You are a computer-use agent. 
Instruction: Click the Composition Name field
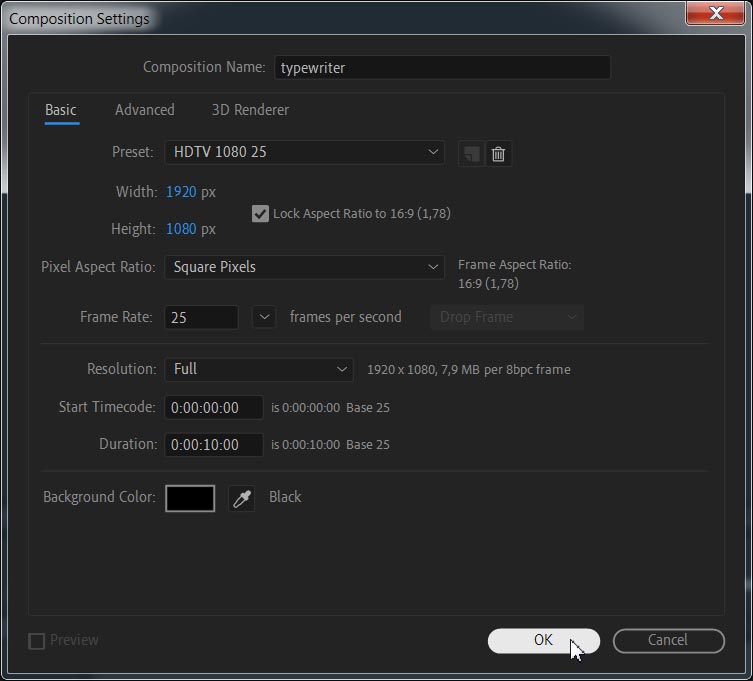(x=442, y=67)
